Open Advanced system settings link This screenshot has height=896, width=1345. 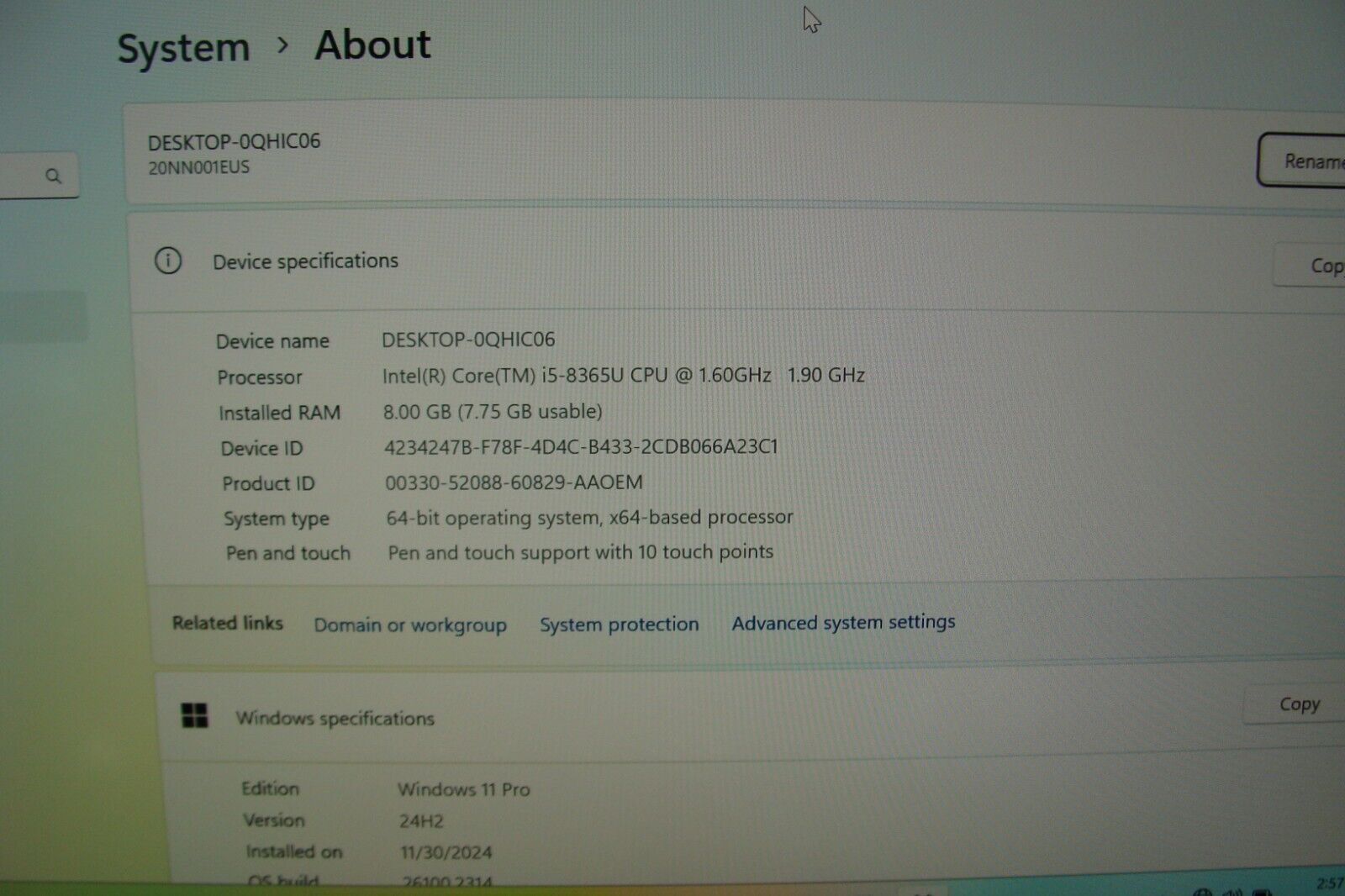tap(843, 622)
